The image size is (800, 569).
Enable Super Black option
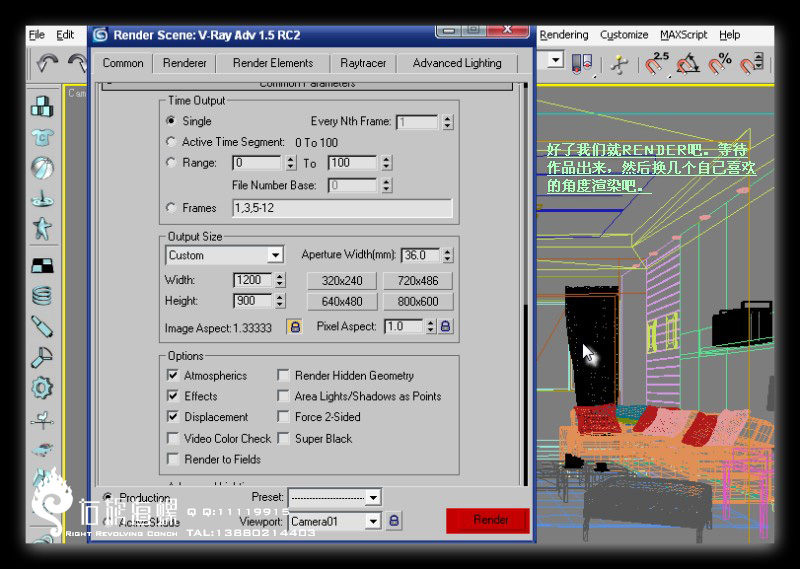[x=283, y=438]
